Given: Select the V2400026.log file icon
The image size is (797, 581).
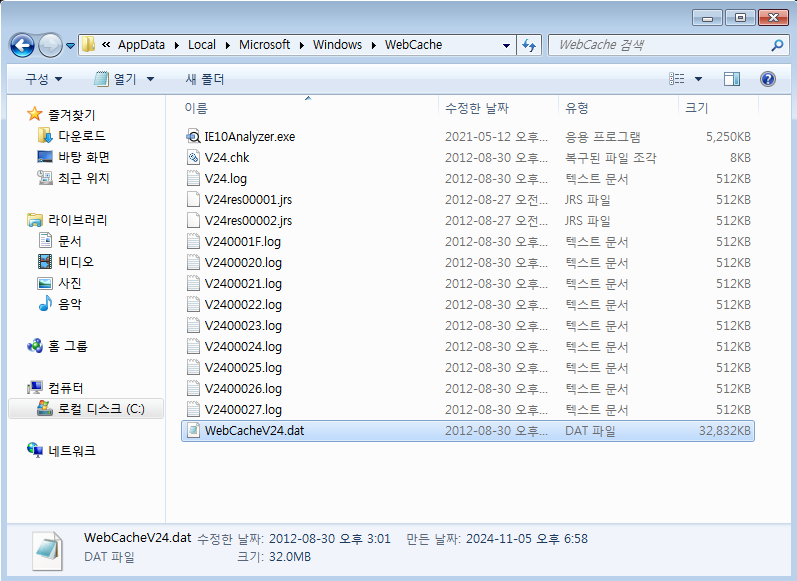Looking at the screenshot, I should click(x=193, y=388).
